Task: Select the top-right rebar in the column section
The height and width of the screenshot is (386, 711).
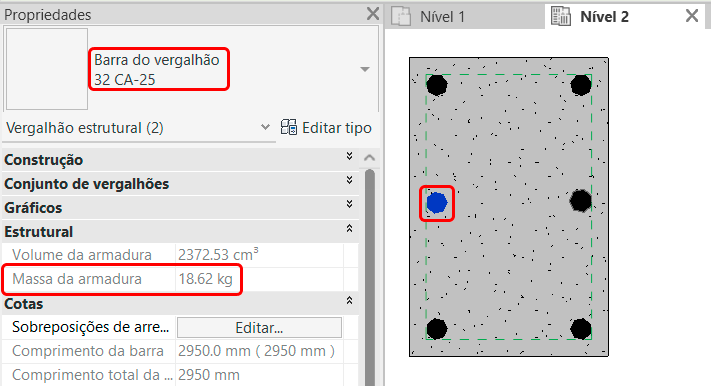Action: point(581,85)
